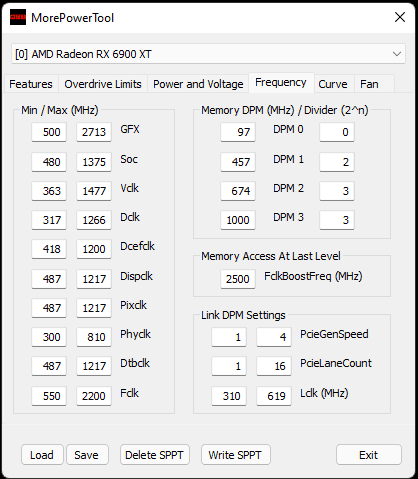Close the MorePowerTool window

tap(400, 17)
